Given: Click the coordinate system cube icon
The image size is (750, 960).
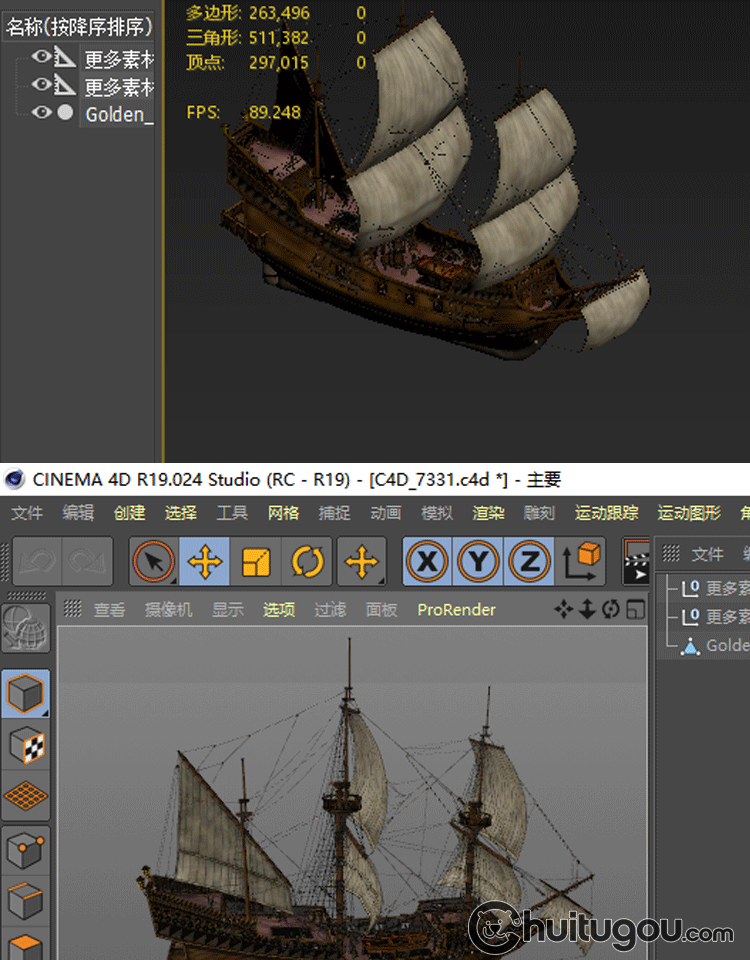Looking at the screenshot, I should [581, 562].
